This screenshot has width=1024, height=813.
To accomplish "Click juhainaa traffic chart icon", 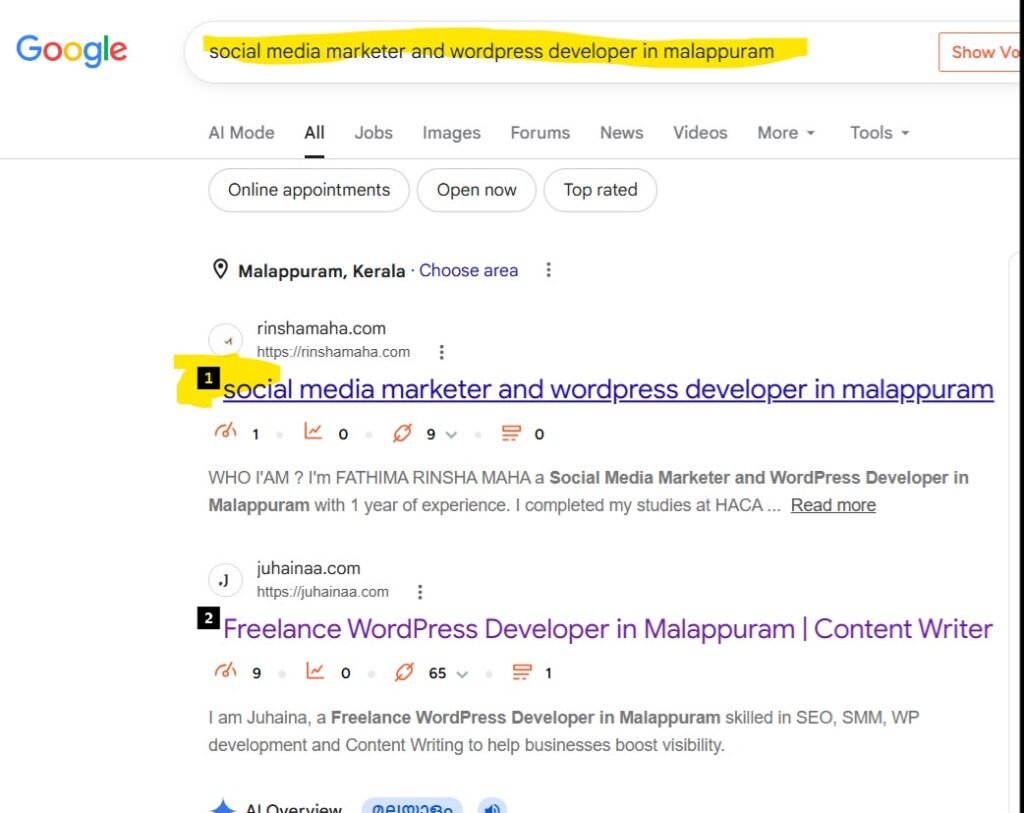I will coord(315,671).
